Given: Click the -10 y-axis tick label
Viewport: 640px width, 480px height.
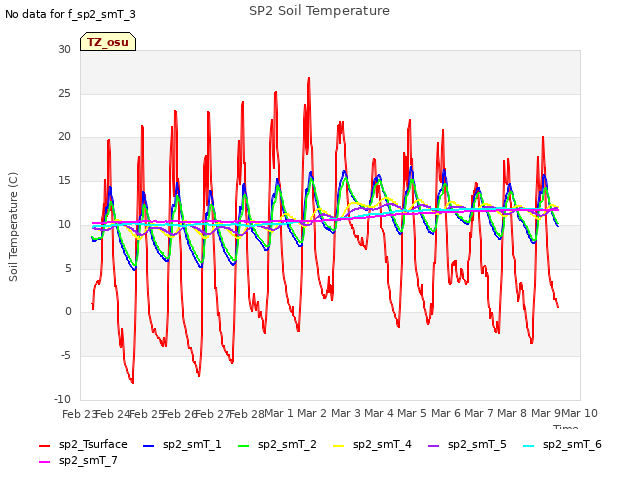Looking at the screenshot, I should pos(62,399).
